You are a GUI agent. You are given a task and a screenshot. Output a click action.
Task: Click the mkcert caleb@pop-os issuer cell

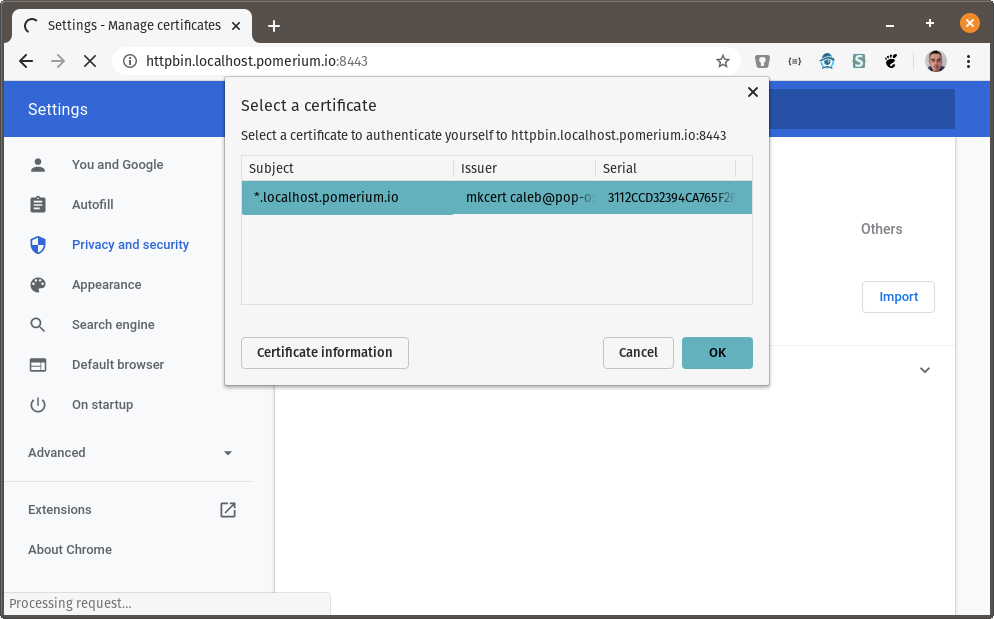pyautogui.click(x=524, y=197)
